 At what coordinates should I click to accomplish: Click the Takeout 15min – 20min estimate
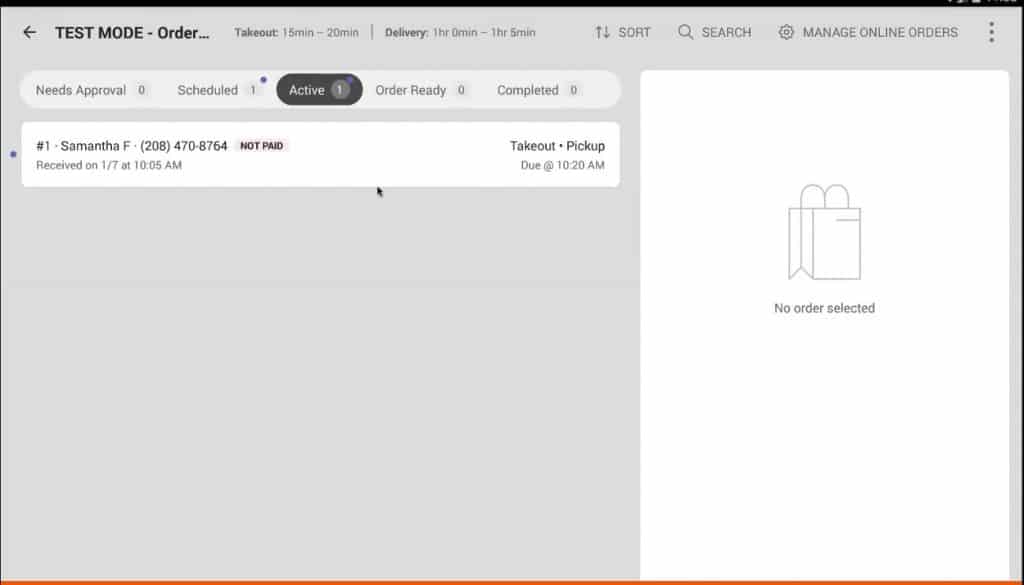[296, 32]
